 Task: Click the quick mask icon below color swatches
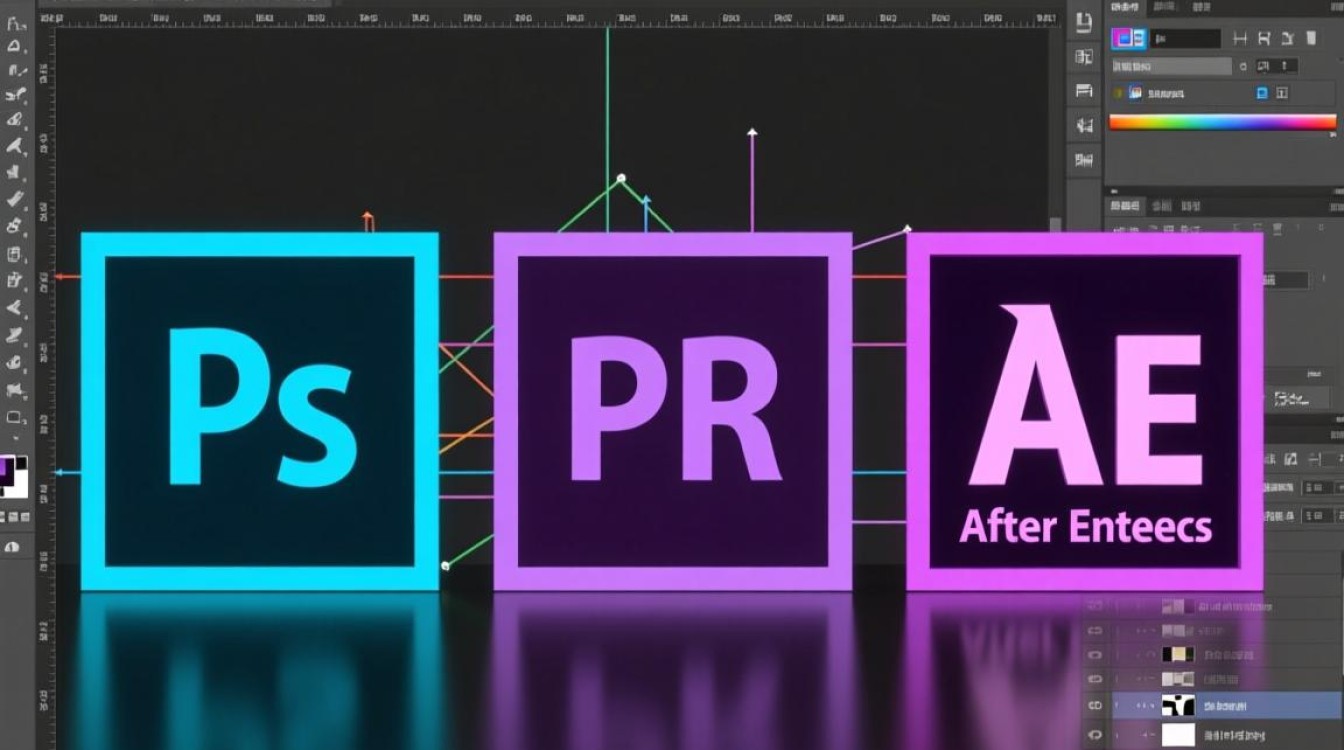pyautogui.click(x=13, y=546)
